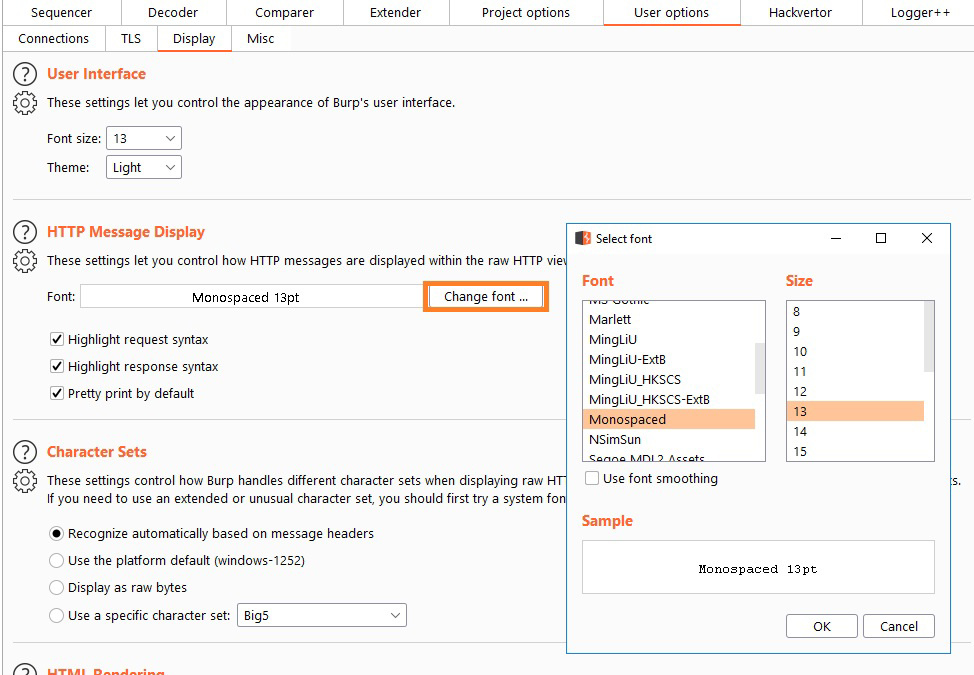Maximize the Select font dialog
Screen dimensions: 974x675
tap(881, 238)
